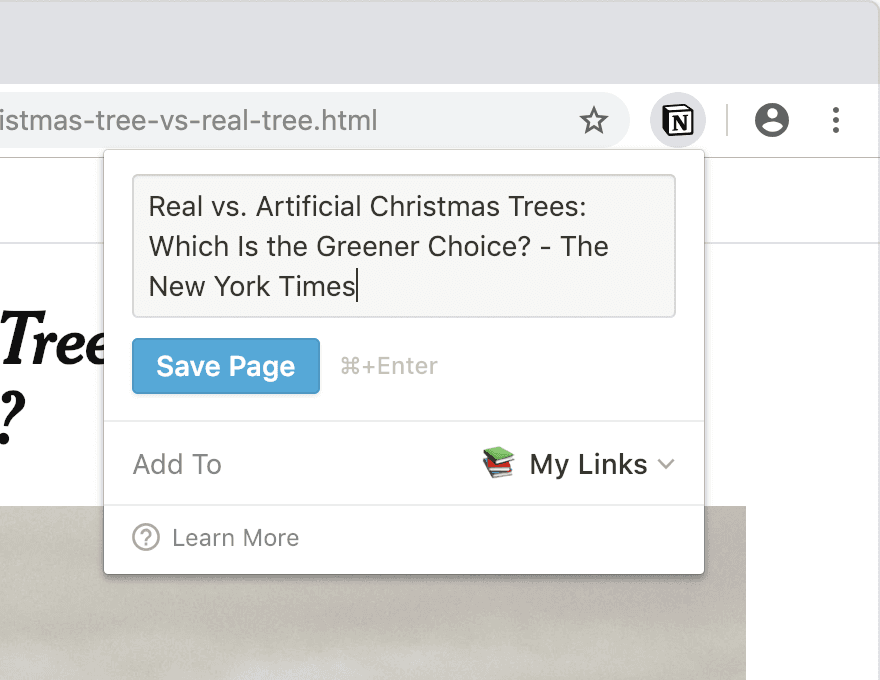Click the bookmark star in the address bar

[594, 120]
